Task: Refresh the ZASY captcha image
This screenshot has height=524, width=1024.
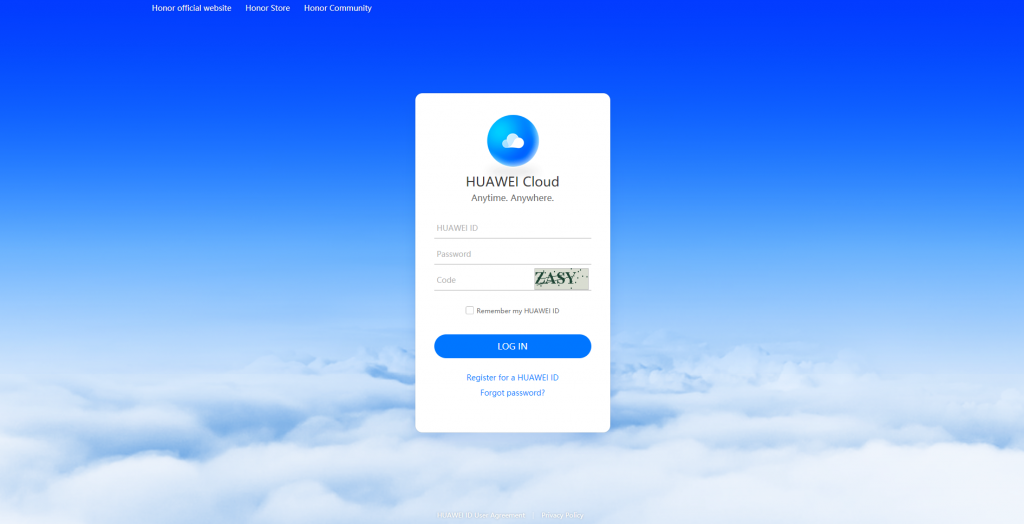Action: point(562,279)
